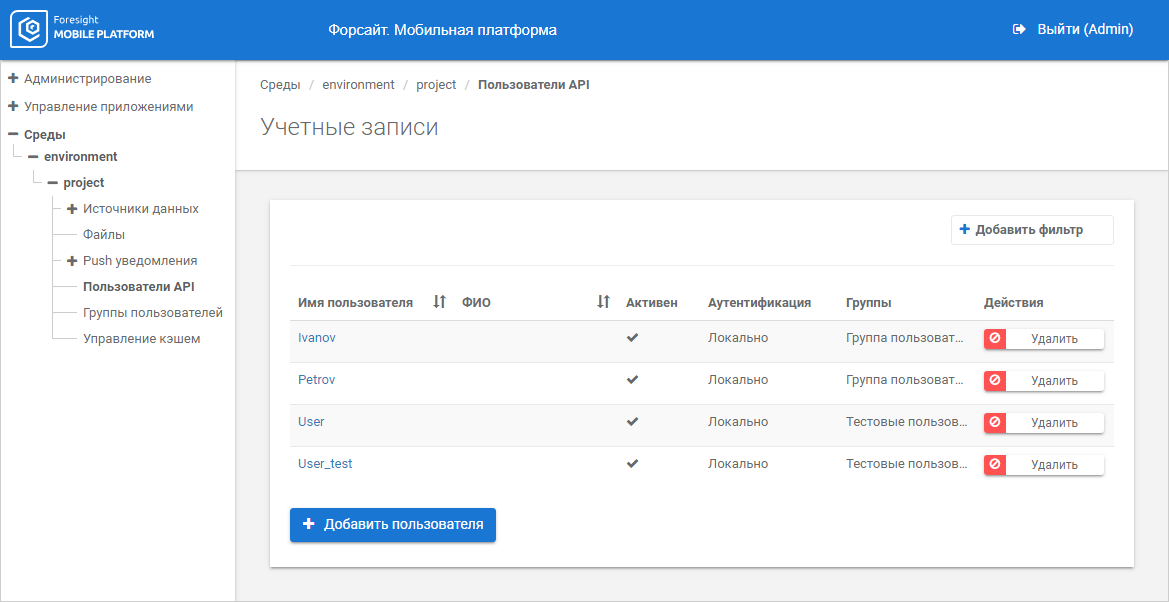Open the Ivanov user account link
The width and height of the screenshot is (1169, 602).
click(316, 338)
